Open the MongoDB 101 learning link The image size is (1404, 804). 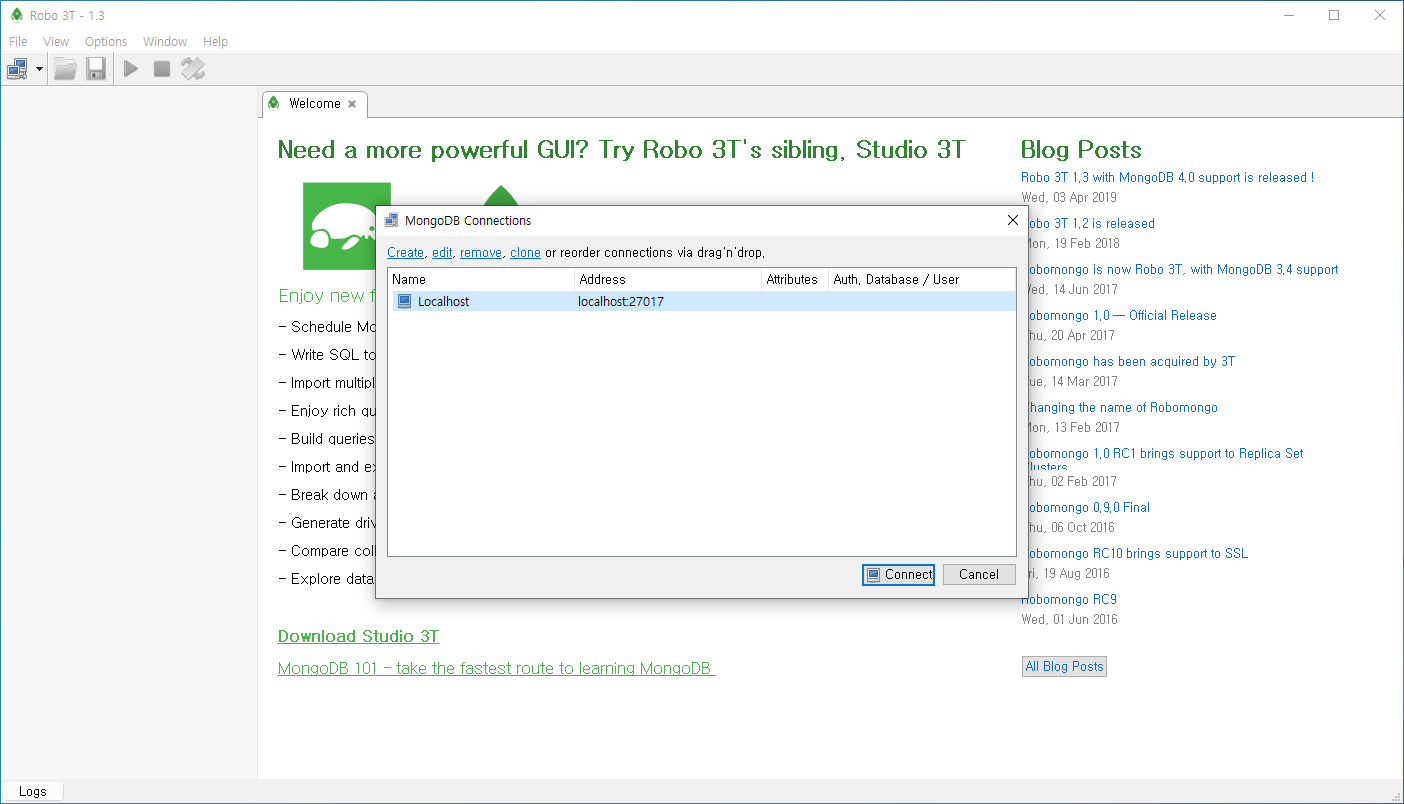tap(497, 668)
